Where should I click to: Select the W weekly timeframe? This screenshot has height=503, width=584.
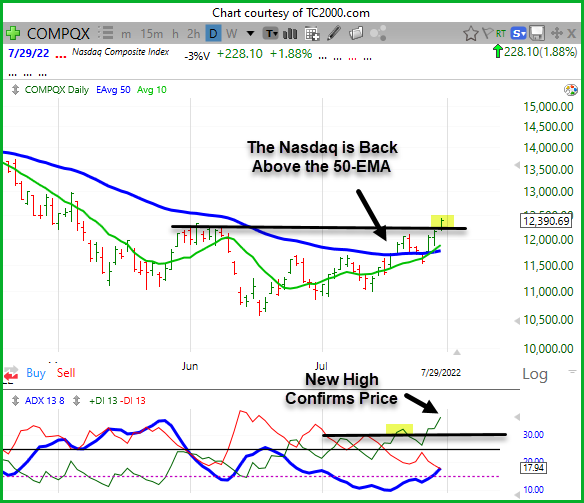pos(231,34)
